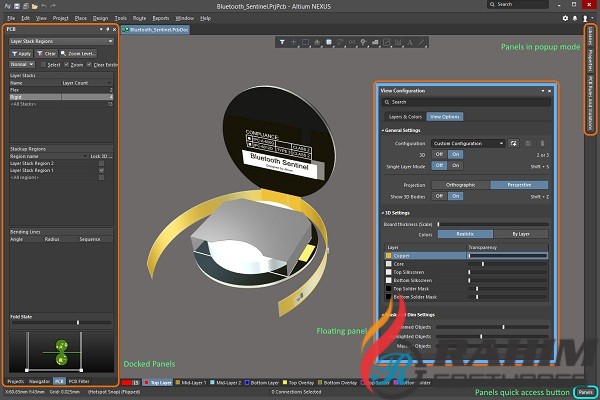Click the red current-layer swatch beside LS
The width and height of the screenshot is (600, 400).
[x=126, y=382]
